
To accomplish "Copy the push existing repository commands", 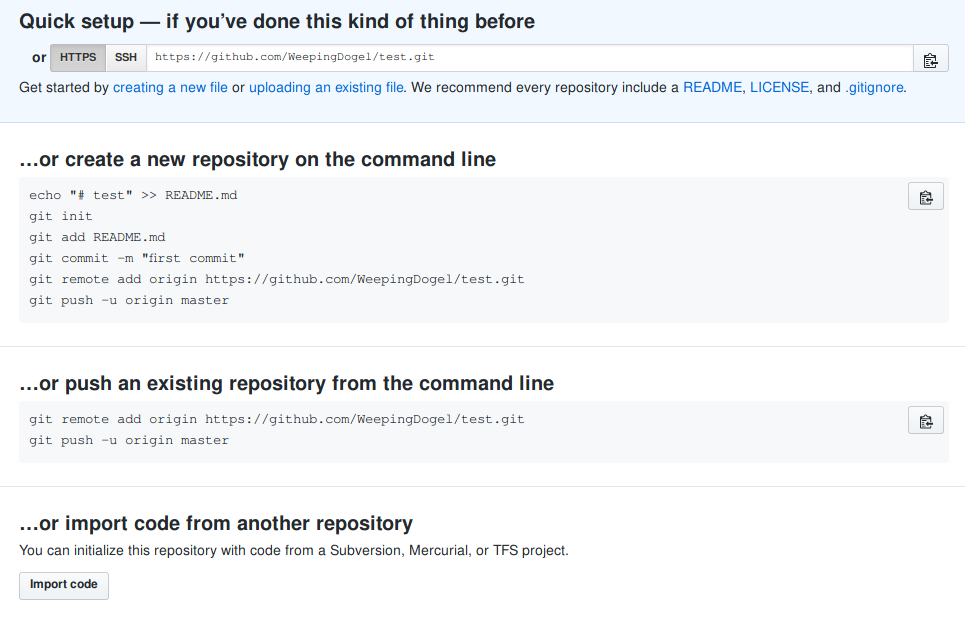I will tap(925, 421).
